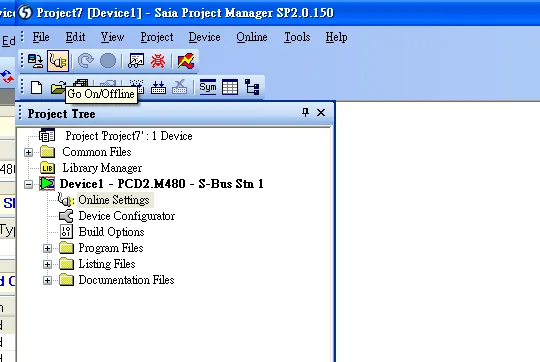Viewport: 540px width, 362px height.
Task: Open the Edit menu
Action: 75,37
